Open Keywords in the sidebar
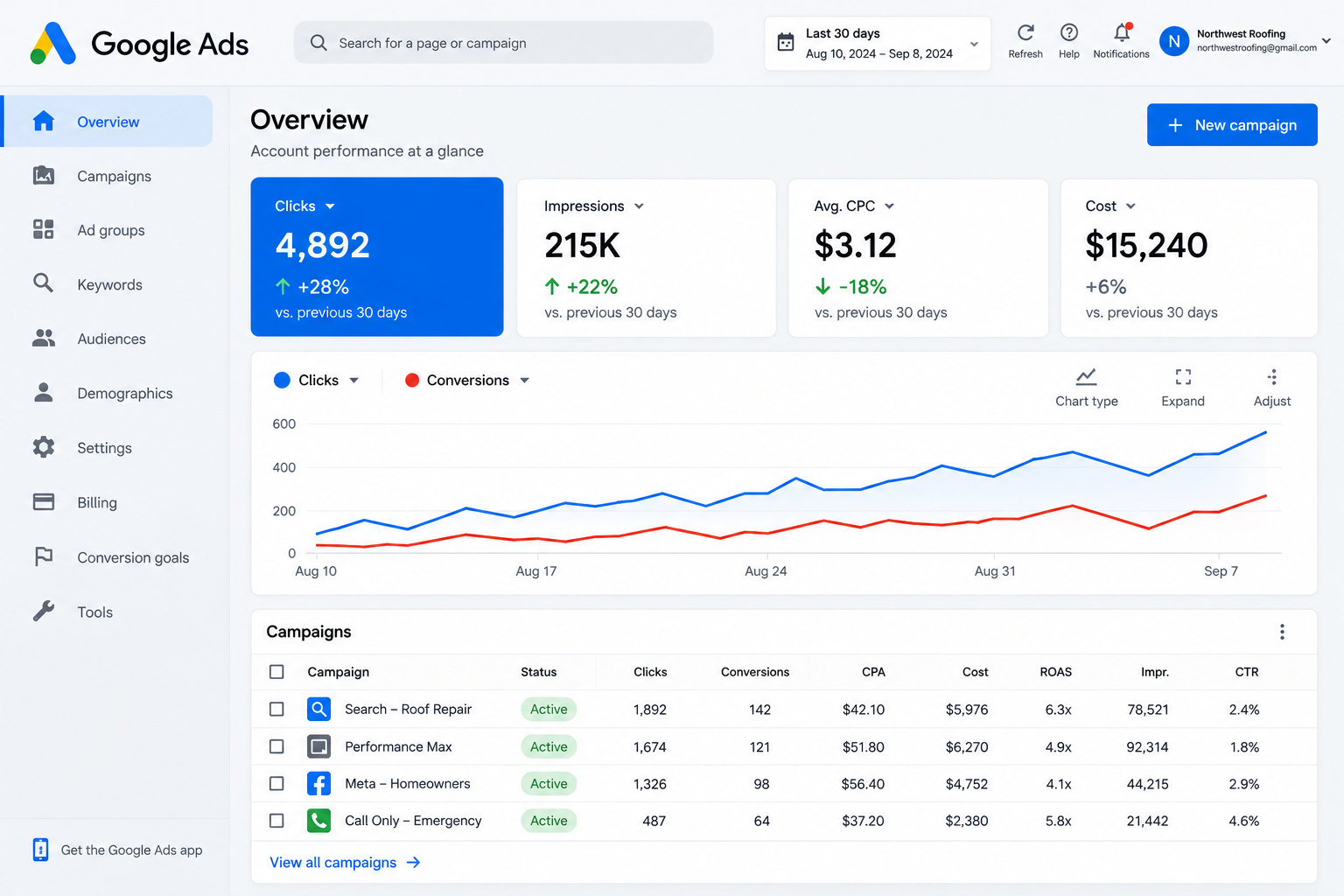 tap(108, 284)
